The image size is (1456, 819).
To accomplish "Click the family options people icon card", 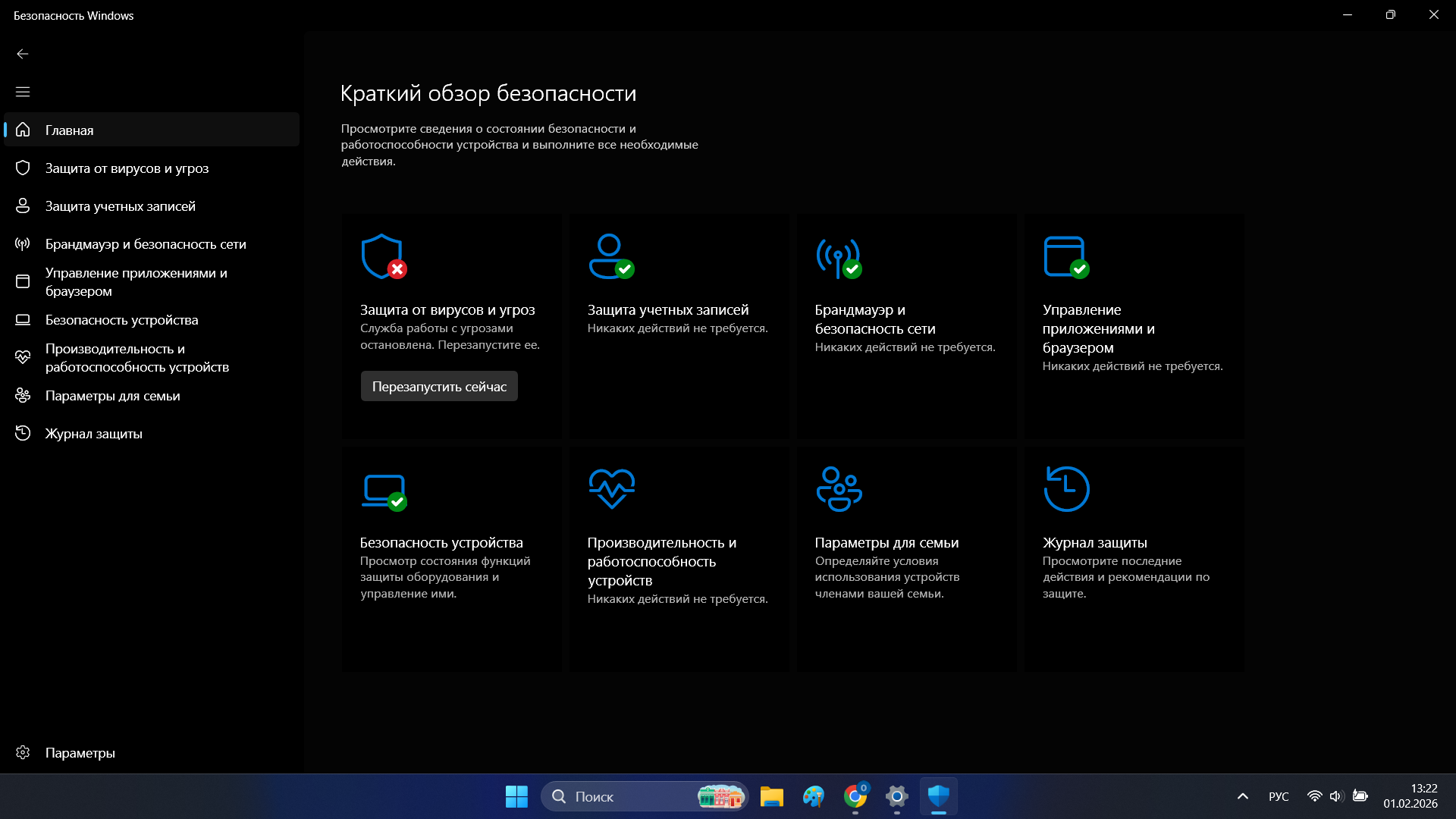I will click(x=839, y=489).
